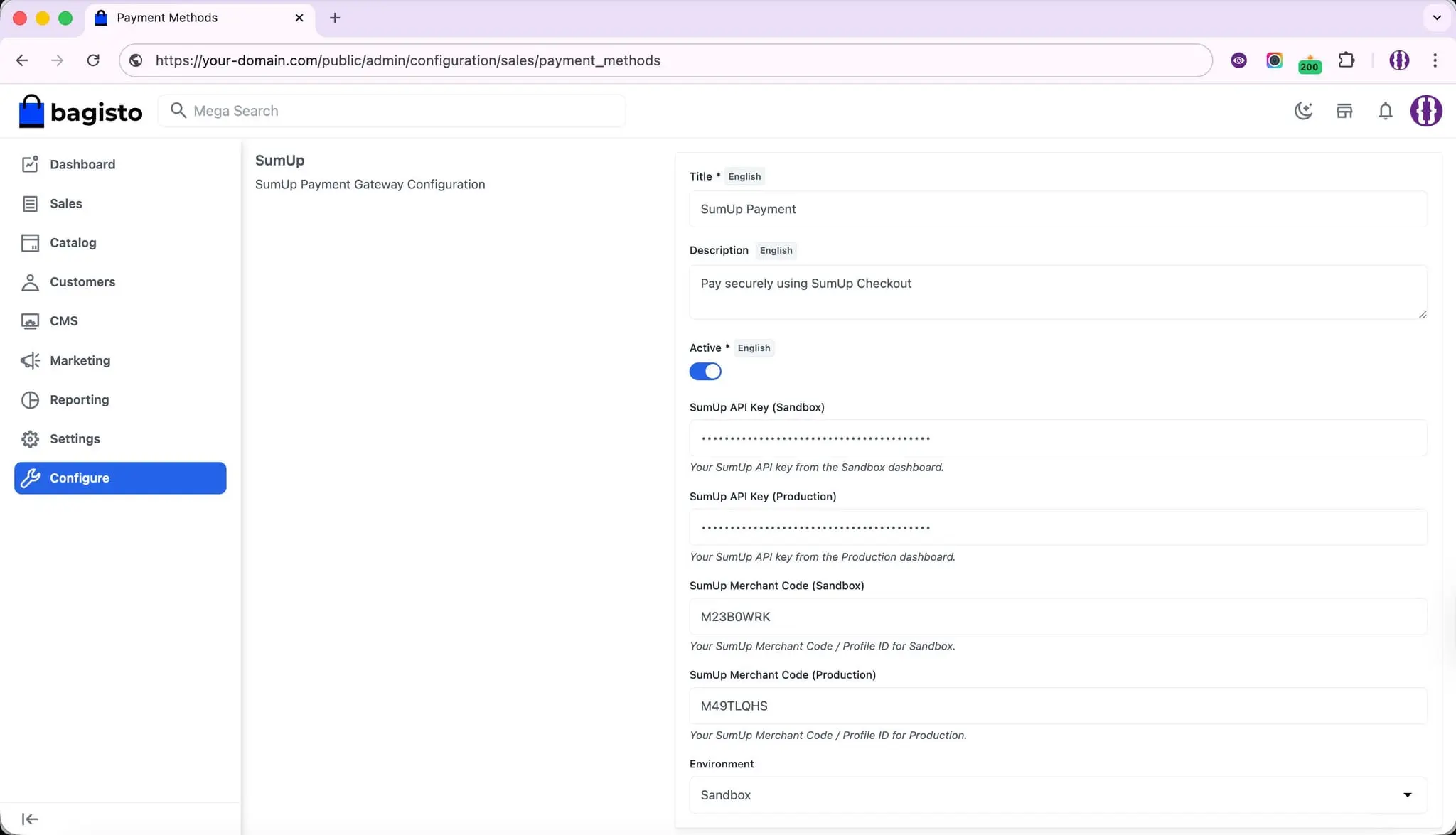The width and height of the screenshot is (1456, 835).
Task: Click the Customers person icon
Action: 30,282
